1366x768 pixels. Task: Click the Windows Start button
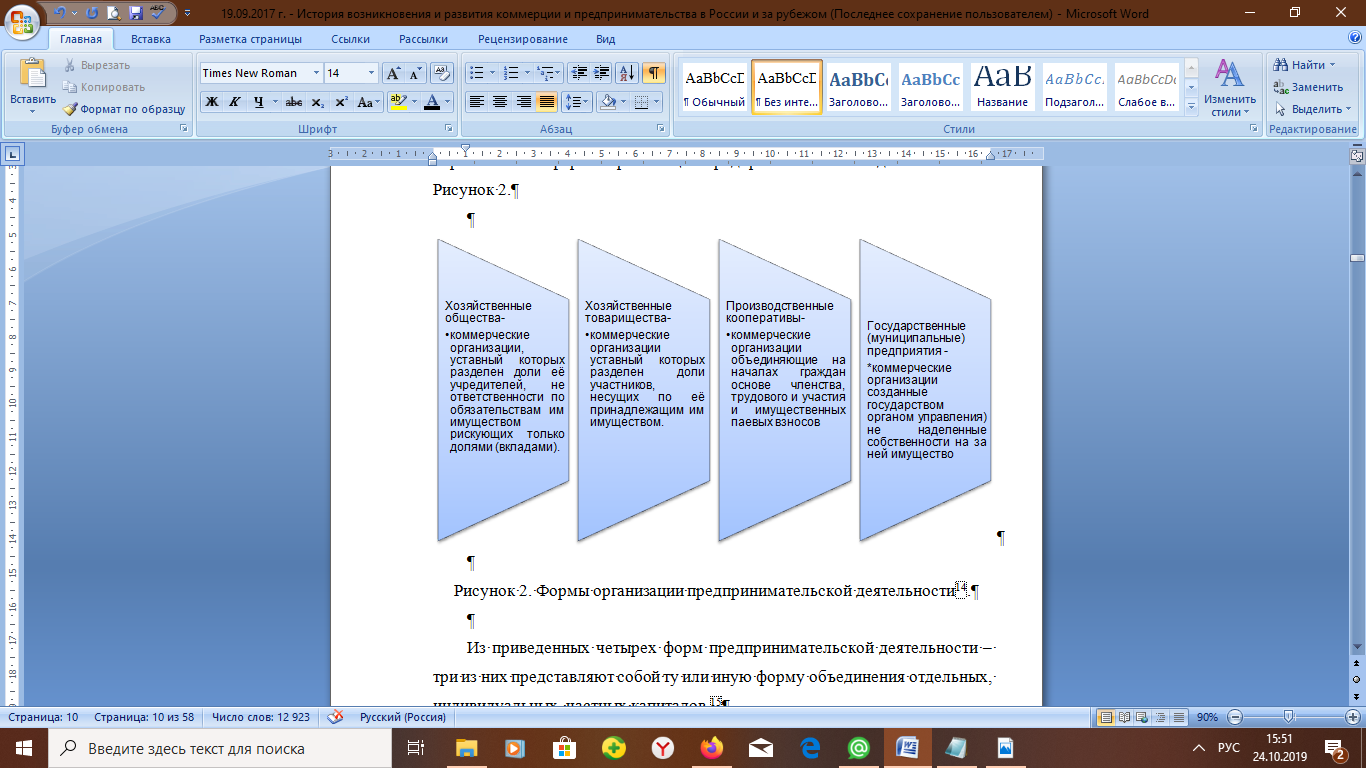click(23, 747)
